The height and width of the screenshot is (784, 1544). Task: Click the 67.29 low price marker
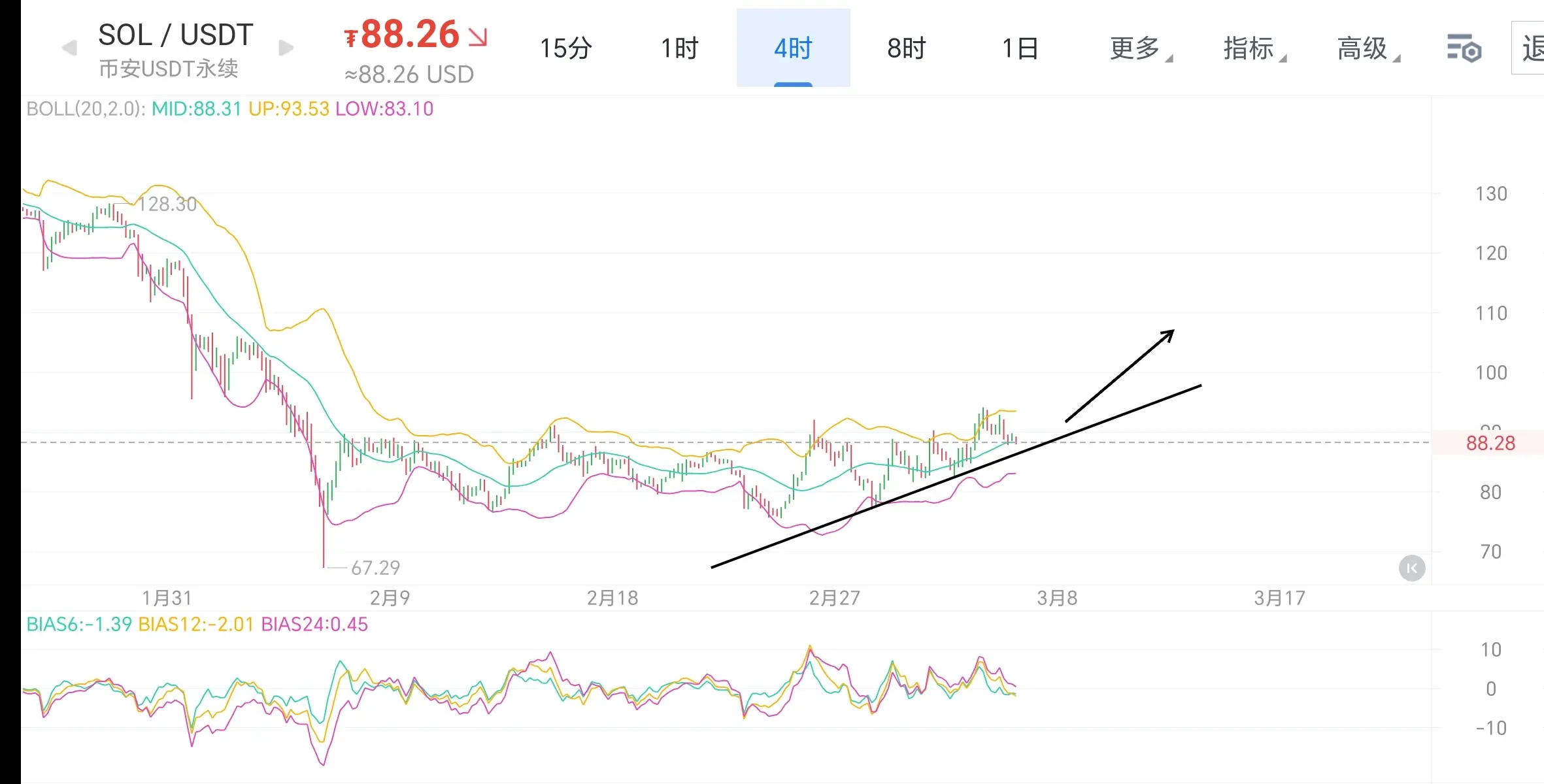pos(375,568)
